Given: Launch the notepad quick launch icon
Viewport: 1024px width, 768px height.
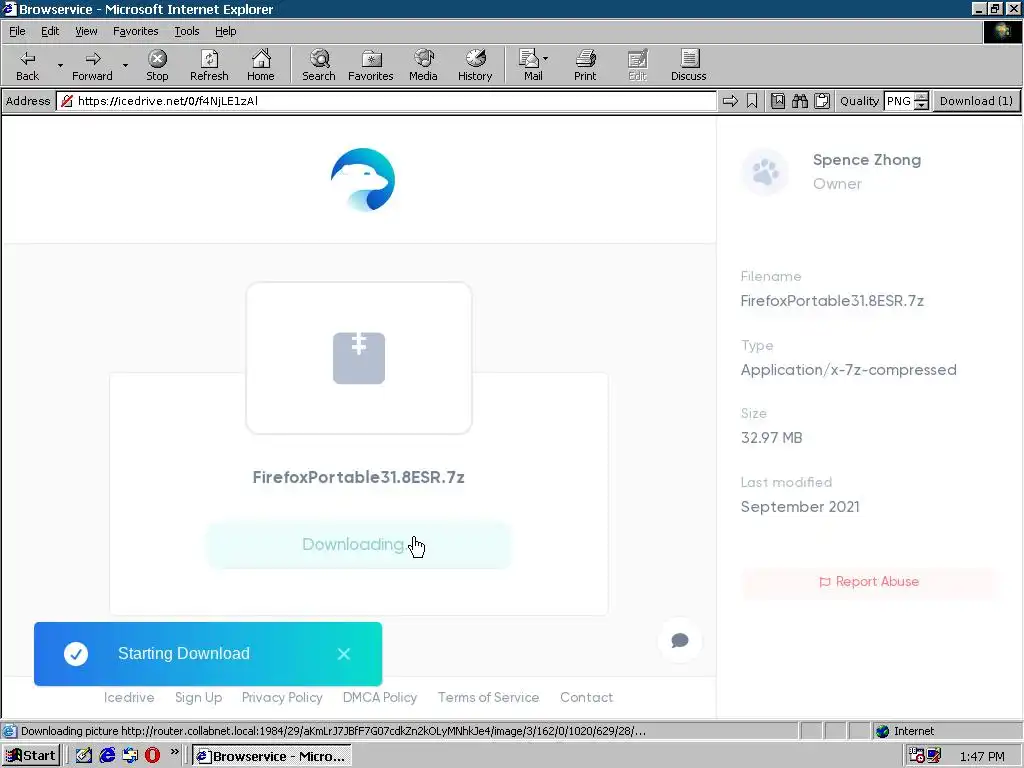Looking at the screenshot, I should 84,756.
